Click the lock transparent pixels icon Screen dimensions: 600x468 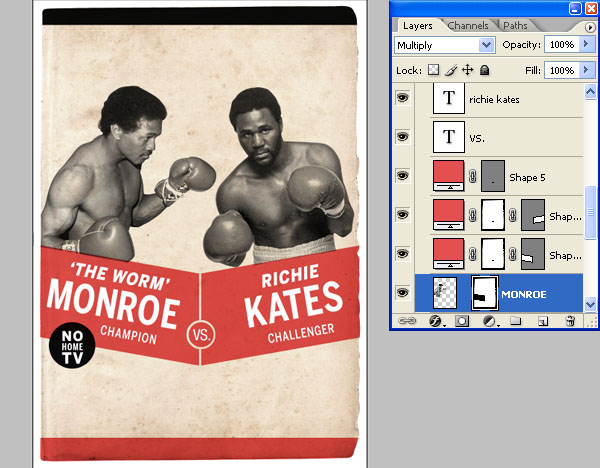(433, 71)
